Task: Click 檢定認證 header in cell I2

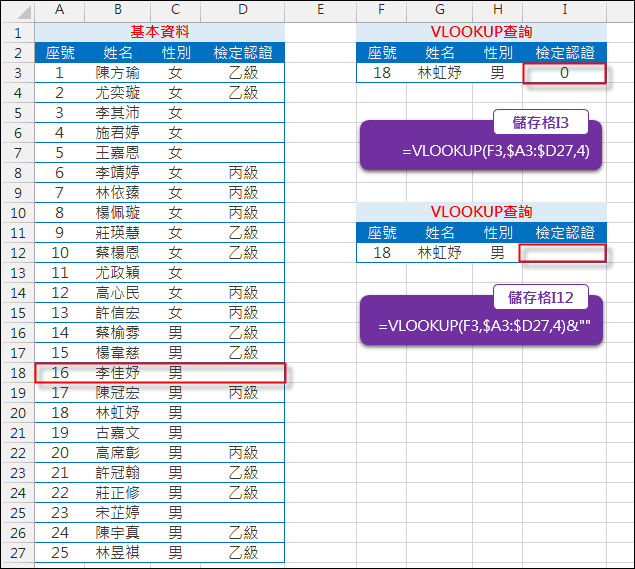Action: 565,53
